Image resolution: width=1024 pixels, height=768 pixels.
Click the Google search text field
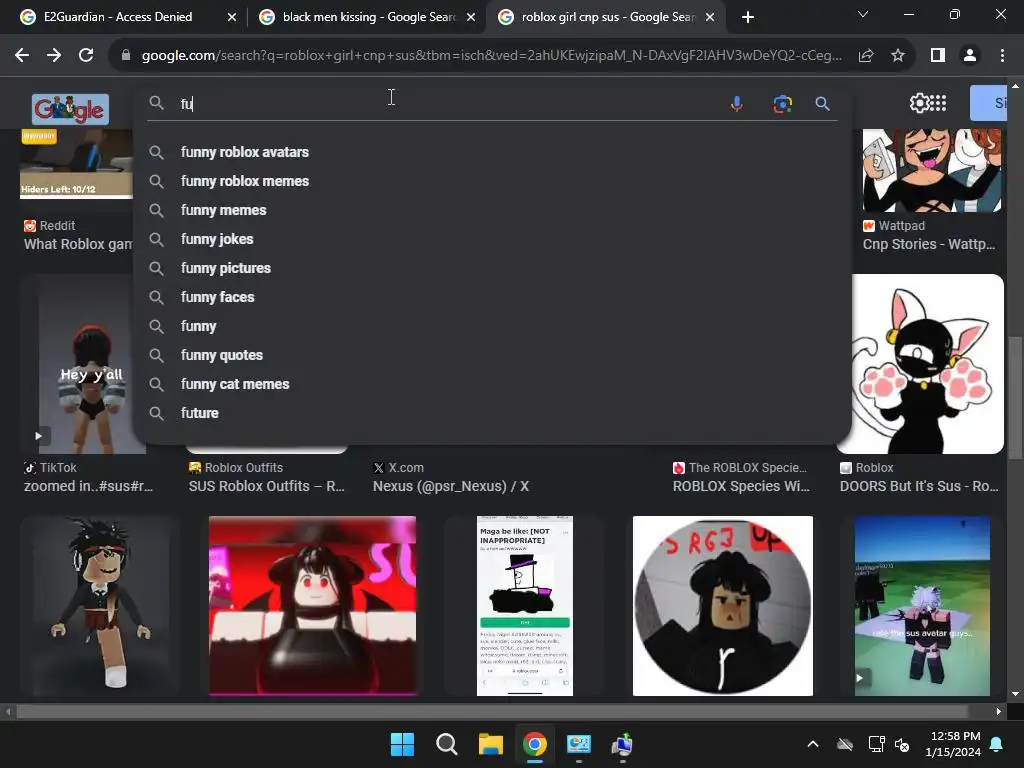[x=451, y=103]
